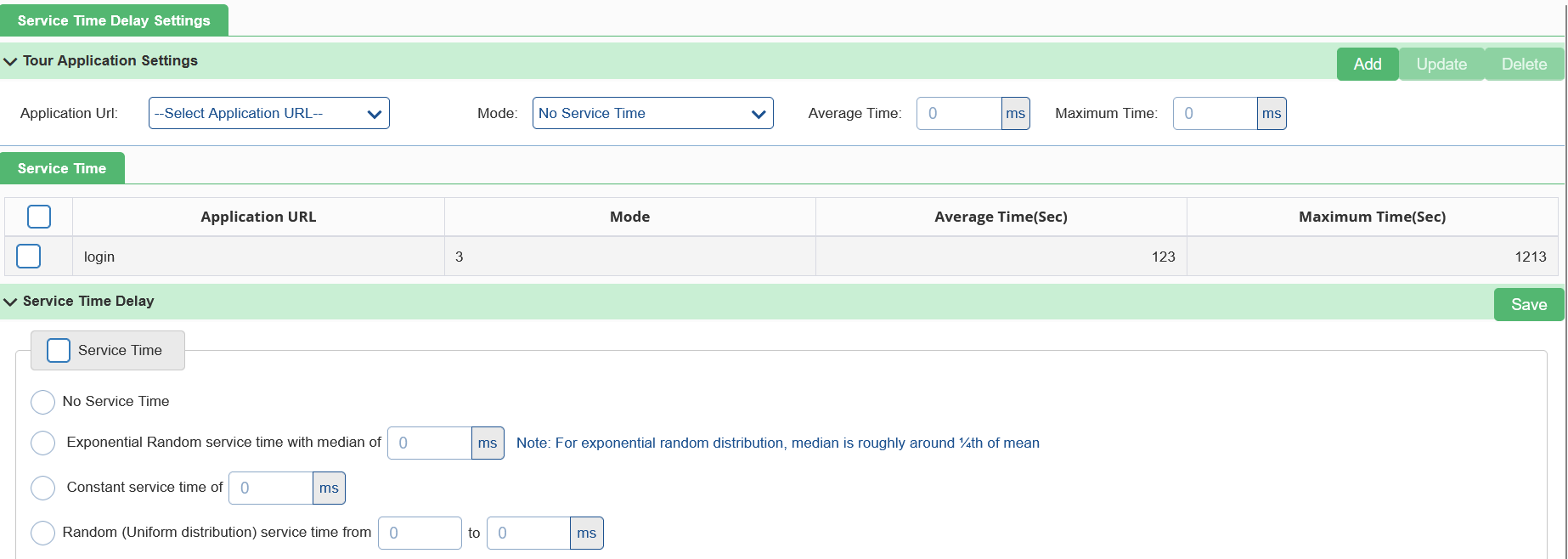1568x559 pixels.
Task: Toggle the select-all checkbox in table header
Action: coord(39,217)
